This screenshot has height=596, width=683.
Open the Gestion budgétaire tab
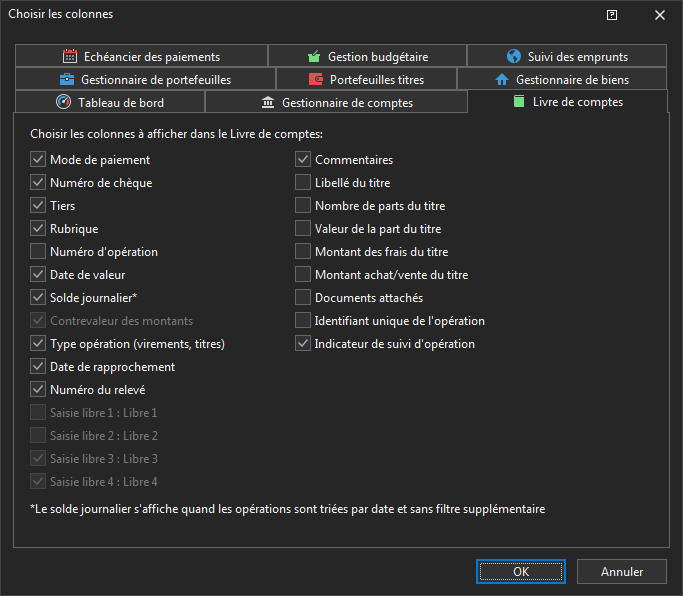368,56
